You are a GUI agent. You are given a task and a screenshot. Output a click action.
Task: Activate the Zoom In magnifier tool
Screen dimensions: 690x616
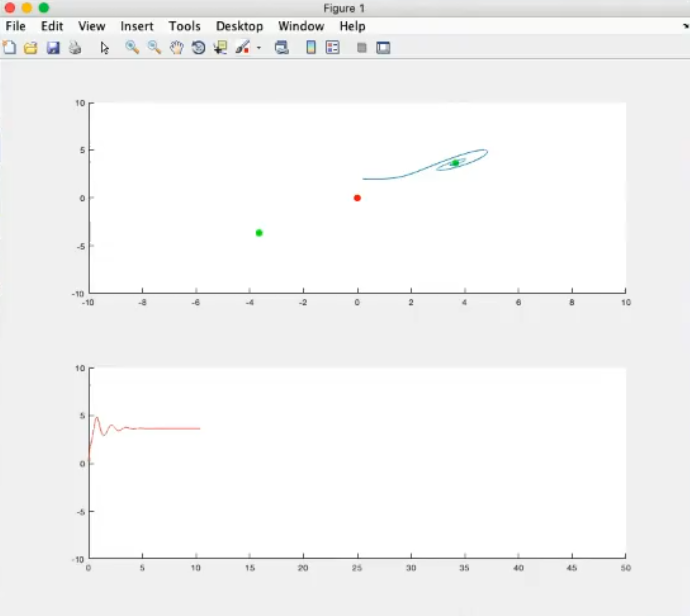click(x=132, y=47)
